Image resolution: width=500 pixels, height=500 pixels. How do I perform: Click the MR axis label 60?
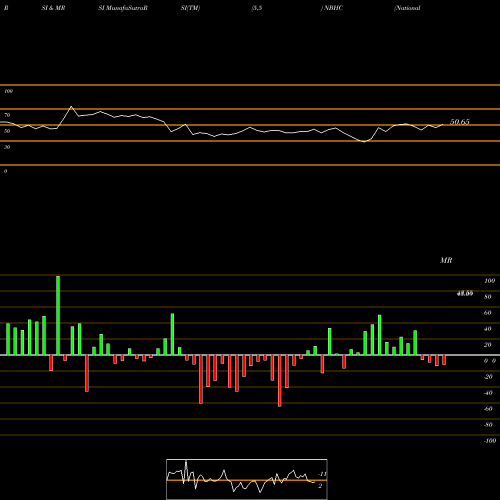click(x=488, y=313)
